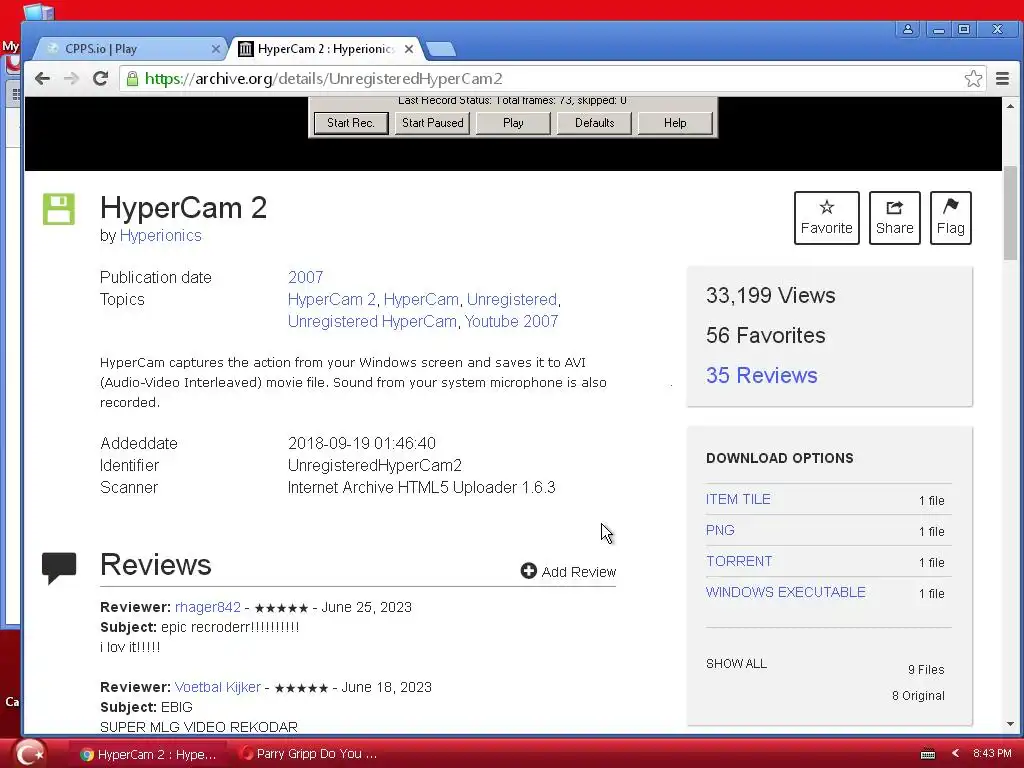The height and width of the screenshot is (768, 1024).
Task: Close the CPPS.io tab
Action: [216, 49]
